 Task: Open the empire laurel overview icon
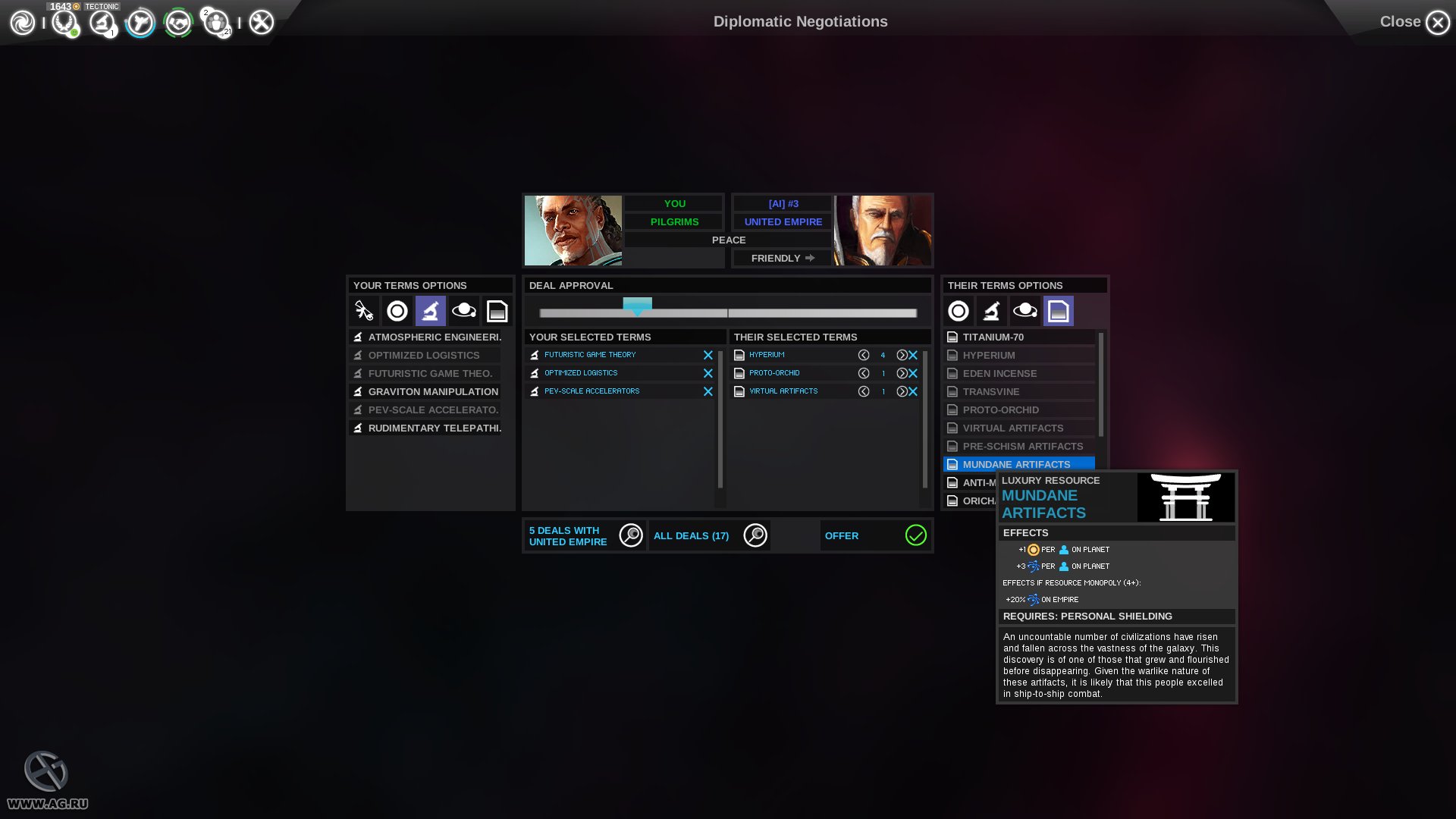64,22
